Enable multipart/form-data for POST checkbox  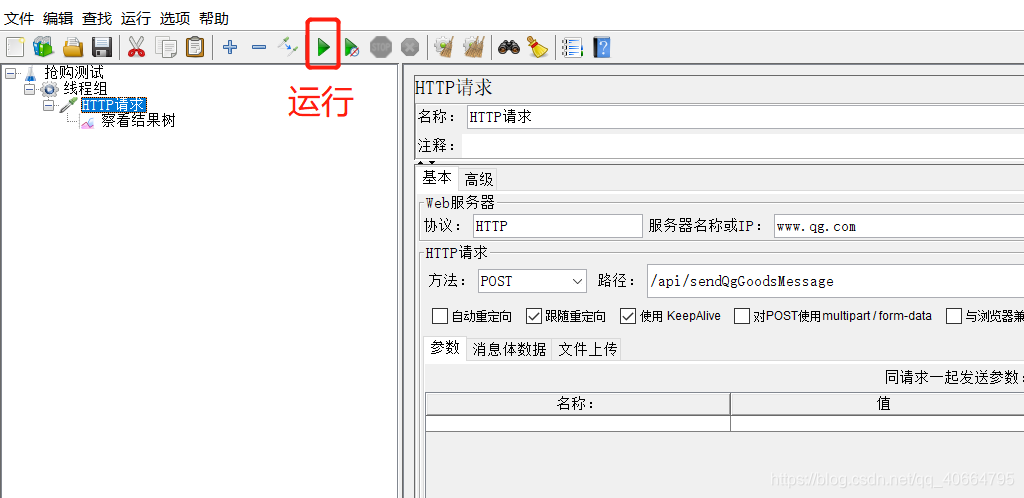[x=742, y=317]
